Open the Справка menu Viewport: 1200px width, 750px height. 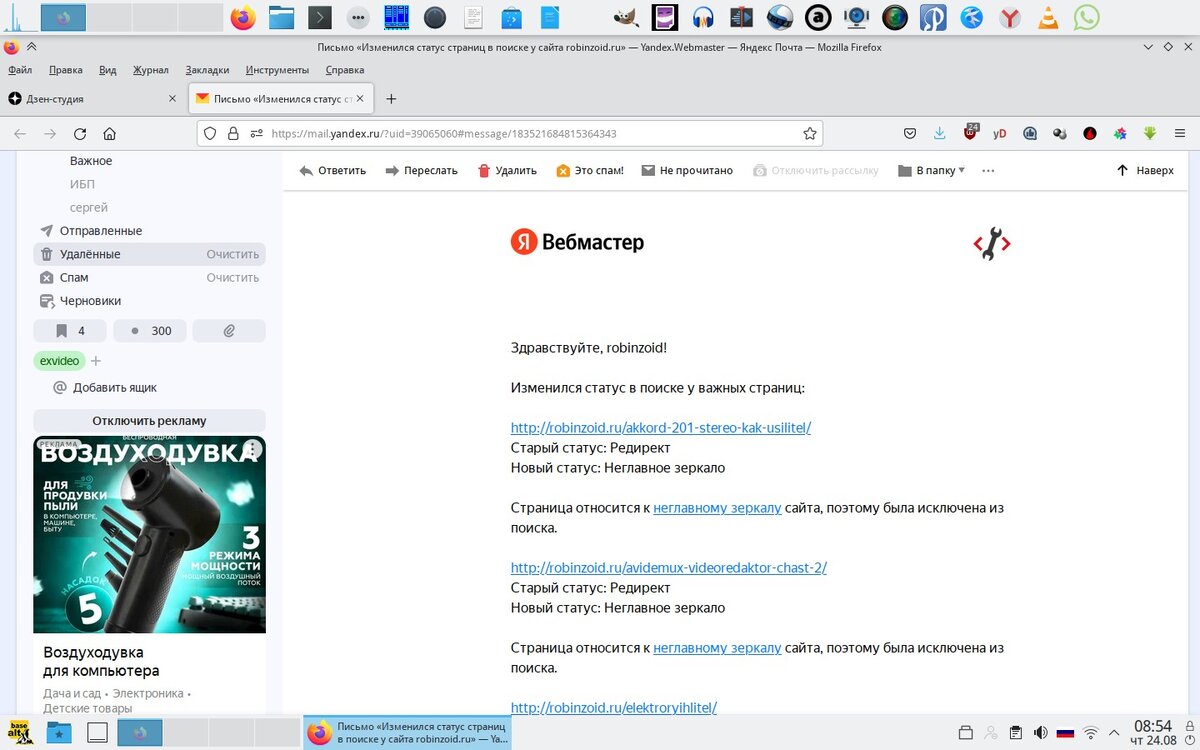[345, 70]
